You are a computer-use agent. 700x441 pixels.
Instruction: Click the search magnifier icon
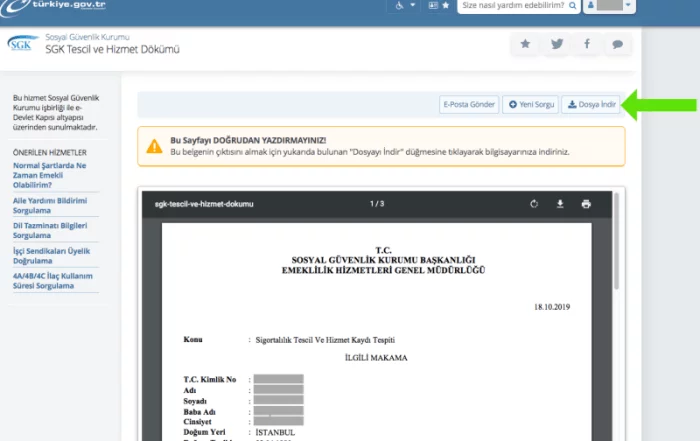coord(573,6)
